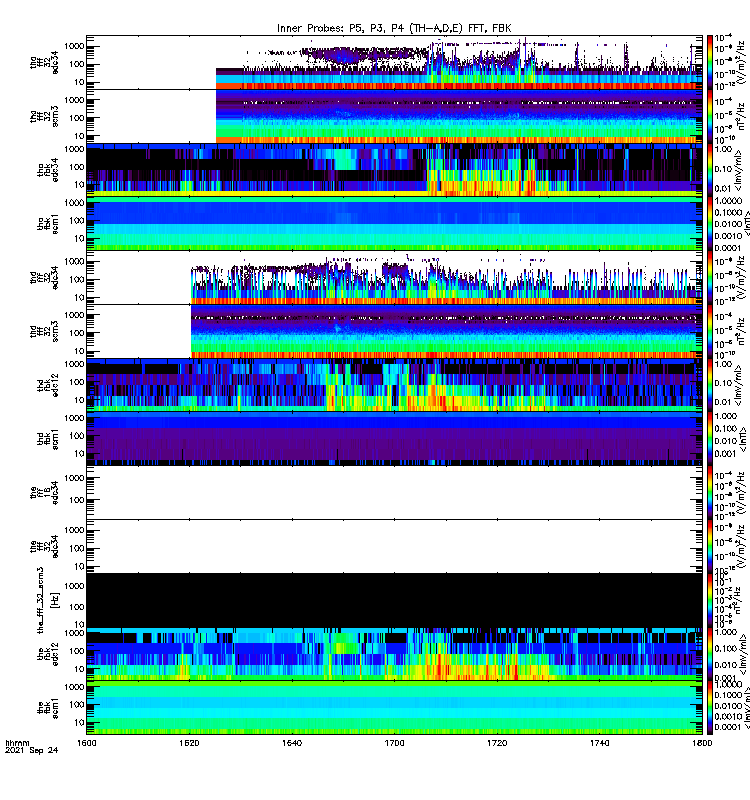
Task: Click the color bar beside tha fff scm3 panel
Action: click(x=710, y=116)
